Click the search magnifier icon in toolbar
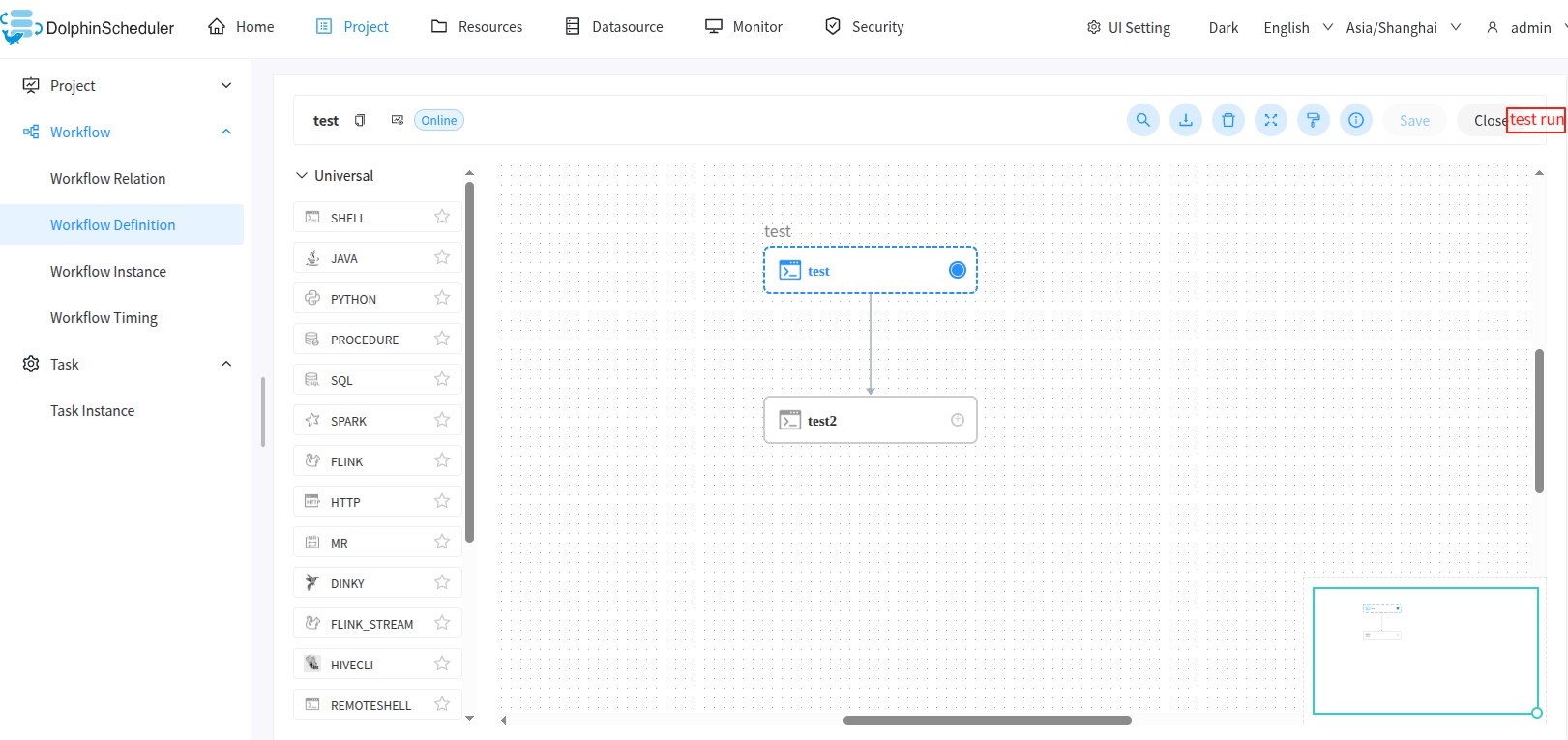 (x=1142, y=120)
